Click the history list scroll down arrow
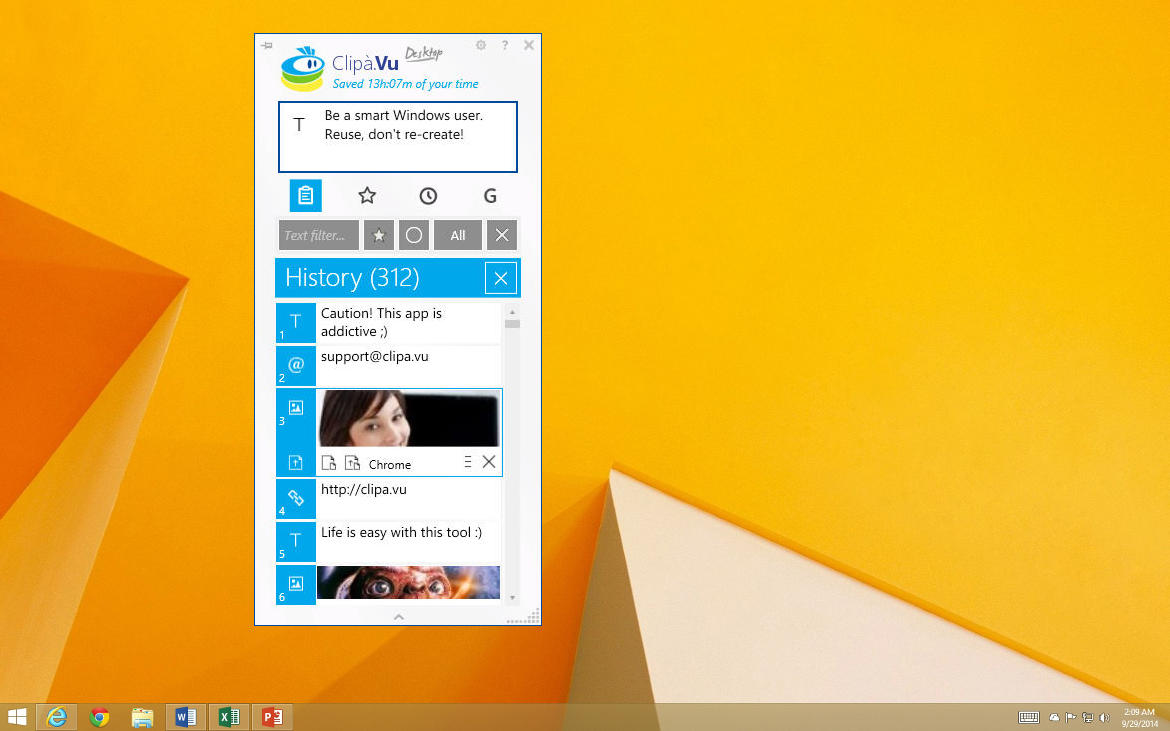The height and width of the screenshot is (731, 1170). (x=512, y=597)
